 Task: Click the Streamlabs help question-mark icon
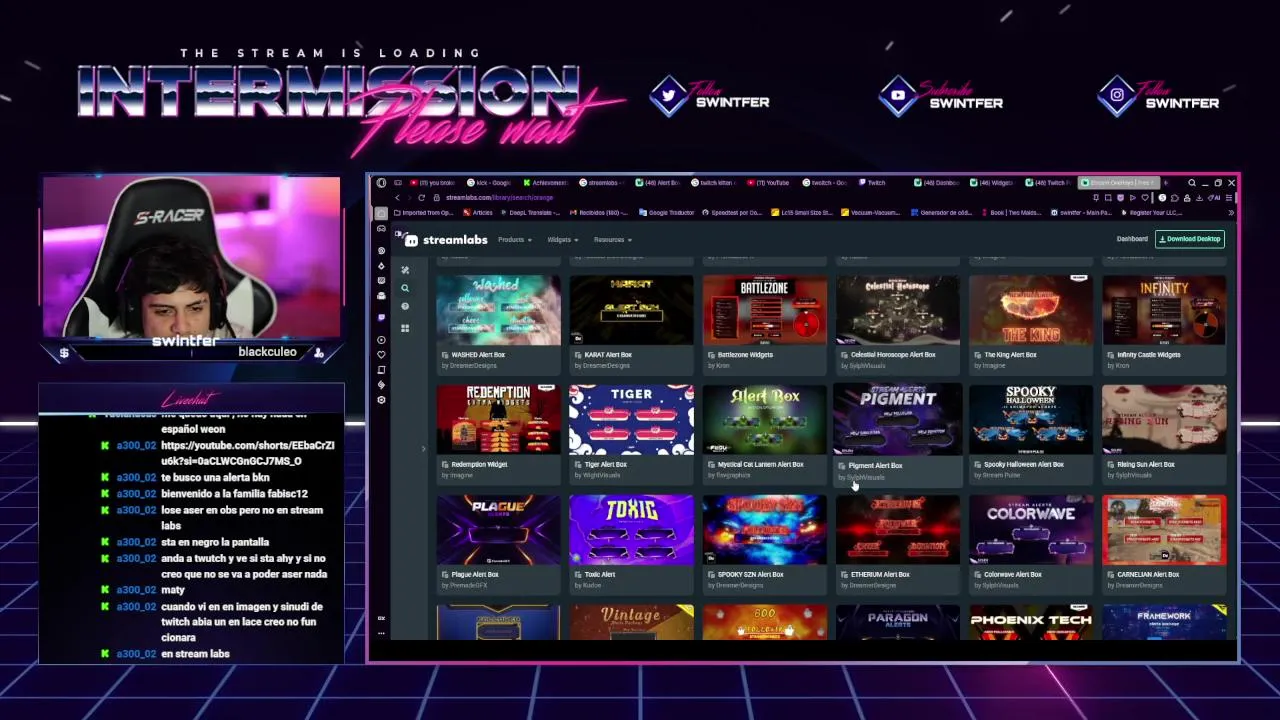click(405, 306)
